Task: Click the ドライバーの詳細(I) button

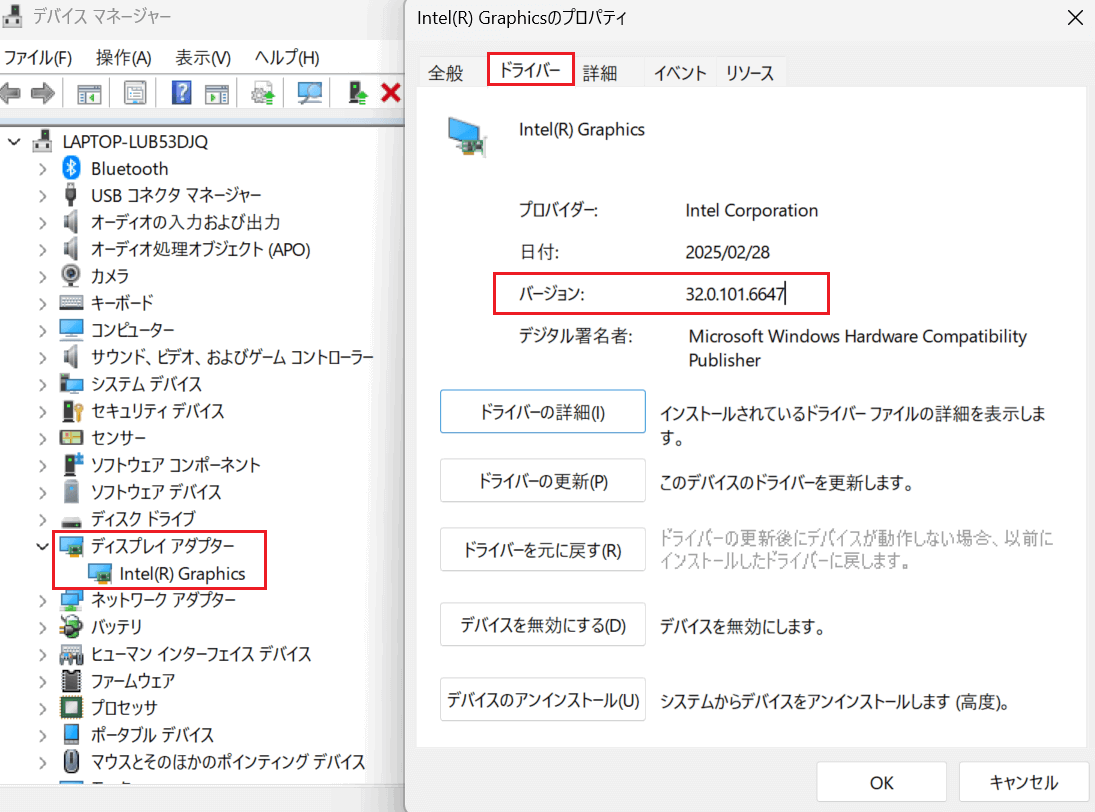Action: click(543, 412)
